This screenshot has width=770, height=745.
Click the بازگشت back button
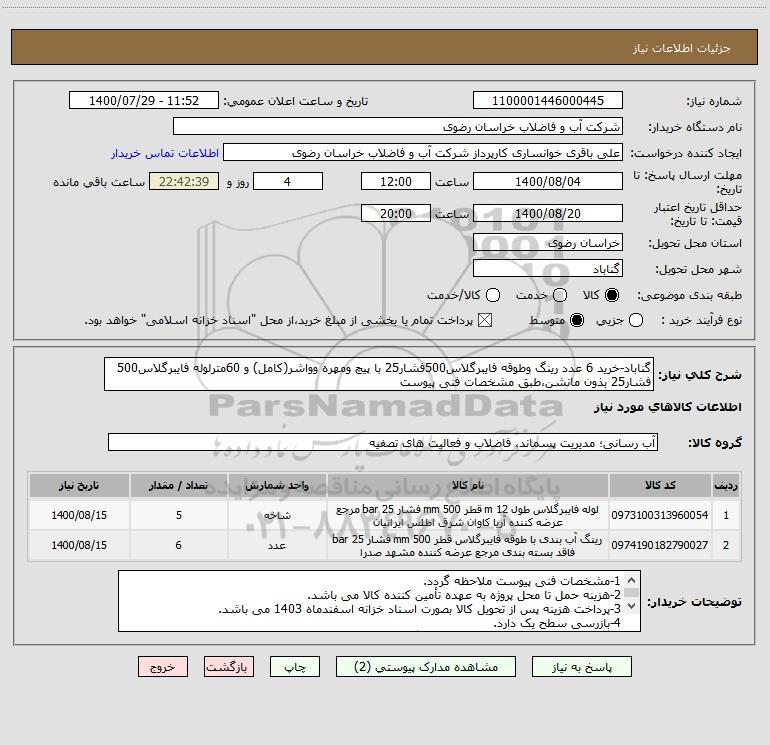(x=229, y=667)
